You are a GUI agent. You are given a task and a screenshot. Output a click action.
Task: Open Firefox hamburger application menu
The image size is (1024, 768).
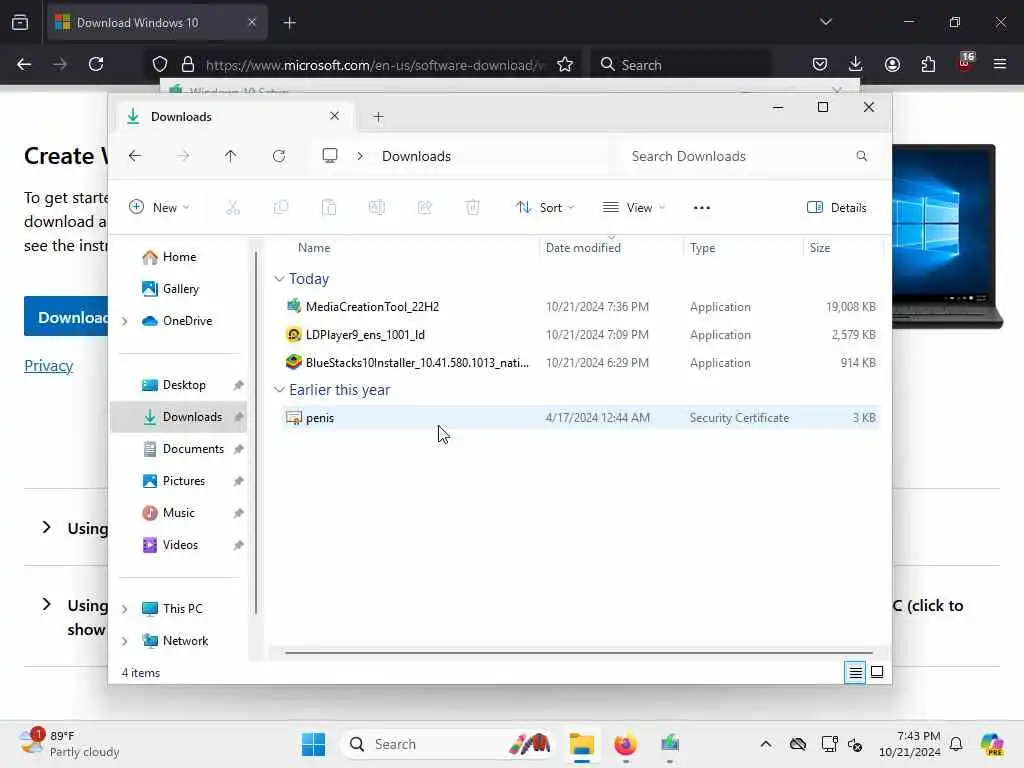[1000, 64]
